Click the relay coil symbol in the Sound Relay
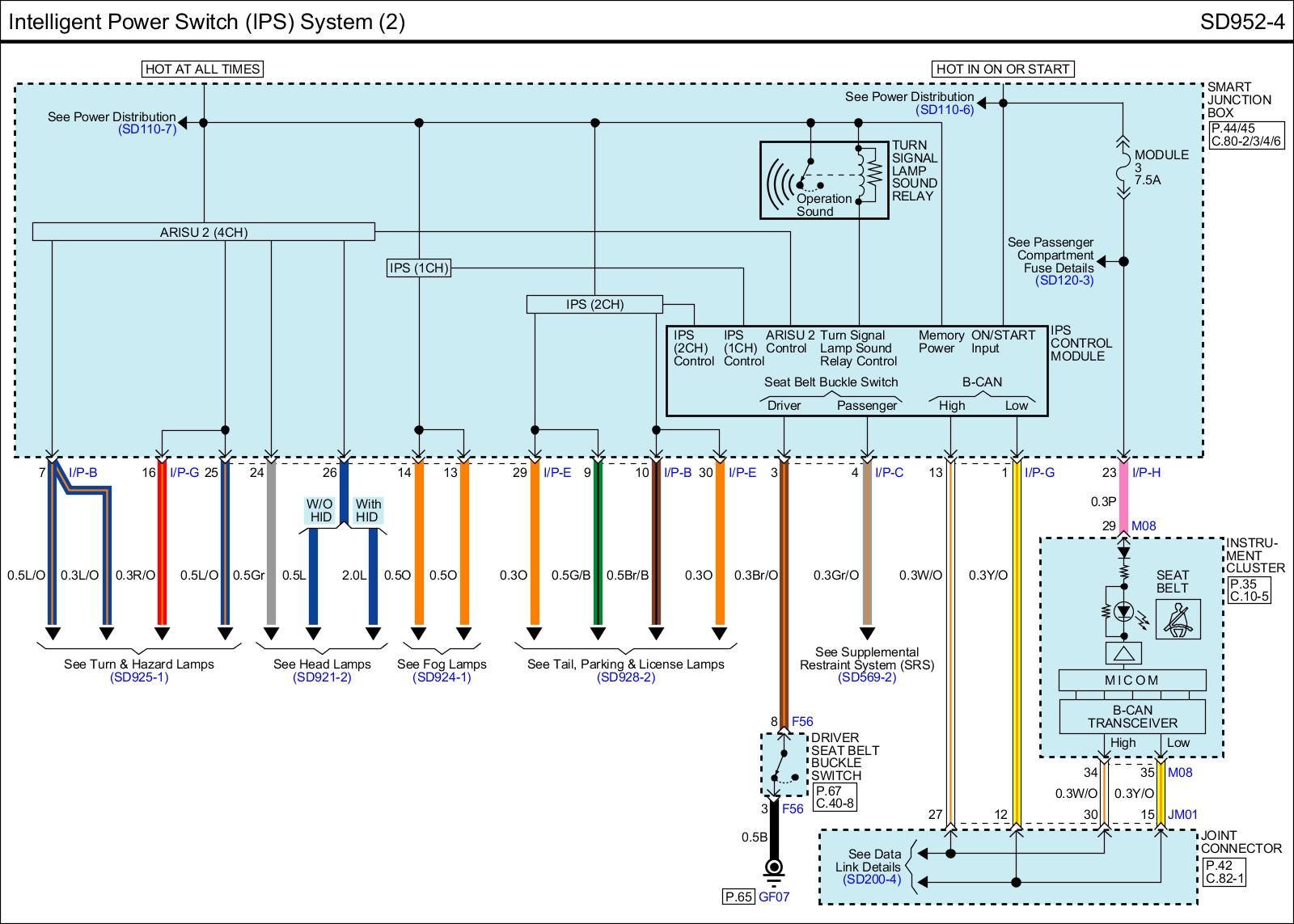 point(872,172)
